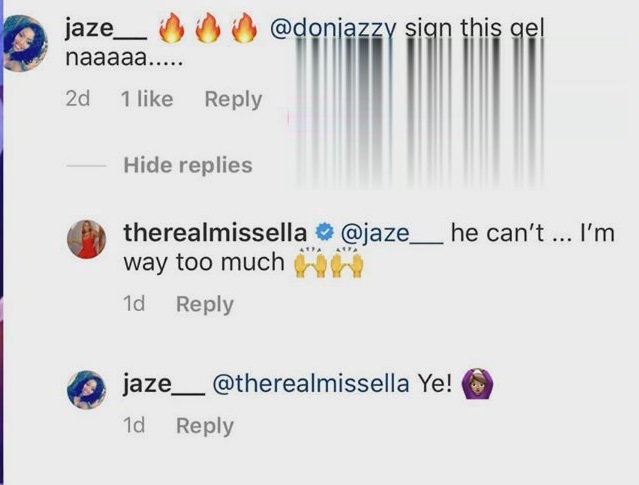Click the raised hands emoji
Viewport: 639px width, 485px height.
[328, 262]
